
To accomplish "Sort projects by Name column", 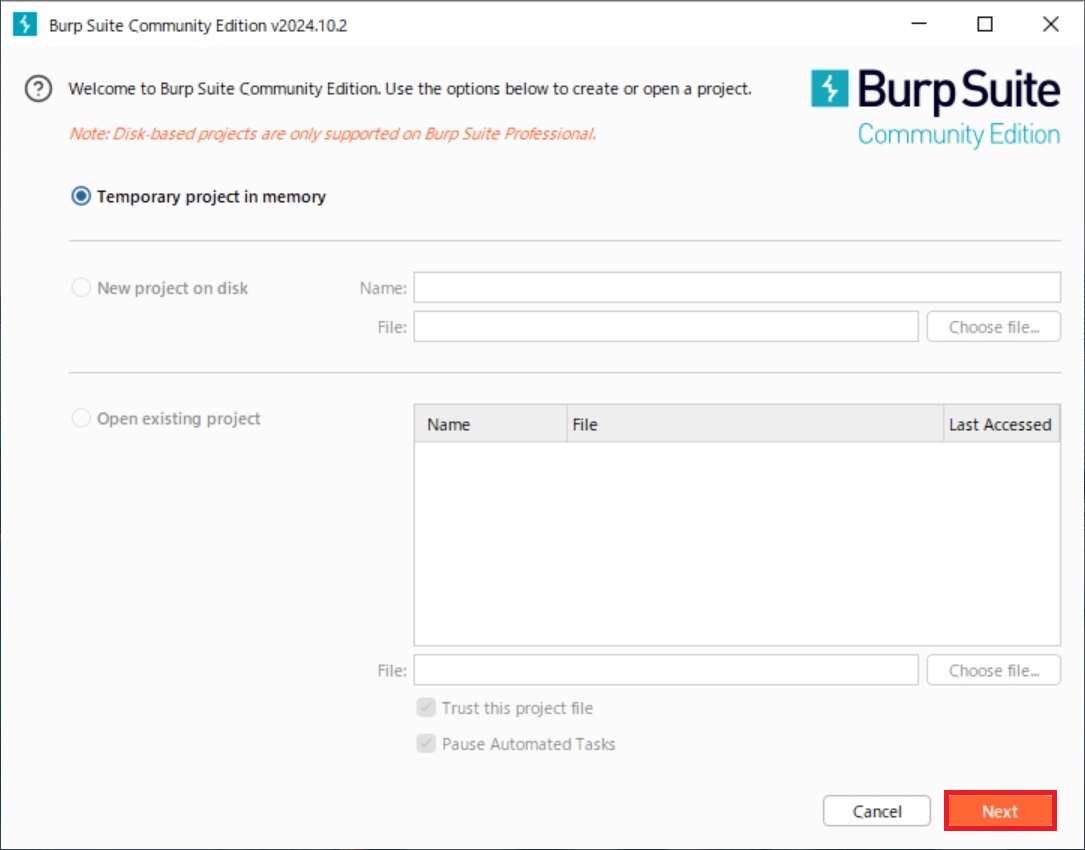I will [x=491, y=424].
